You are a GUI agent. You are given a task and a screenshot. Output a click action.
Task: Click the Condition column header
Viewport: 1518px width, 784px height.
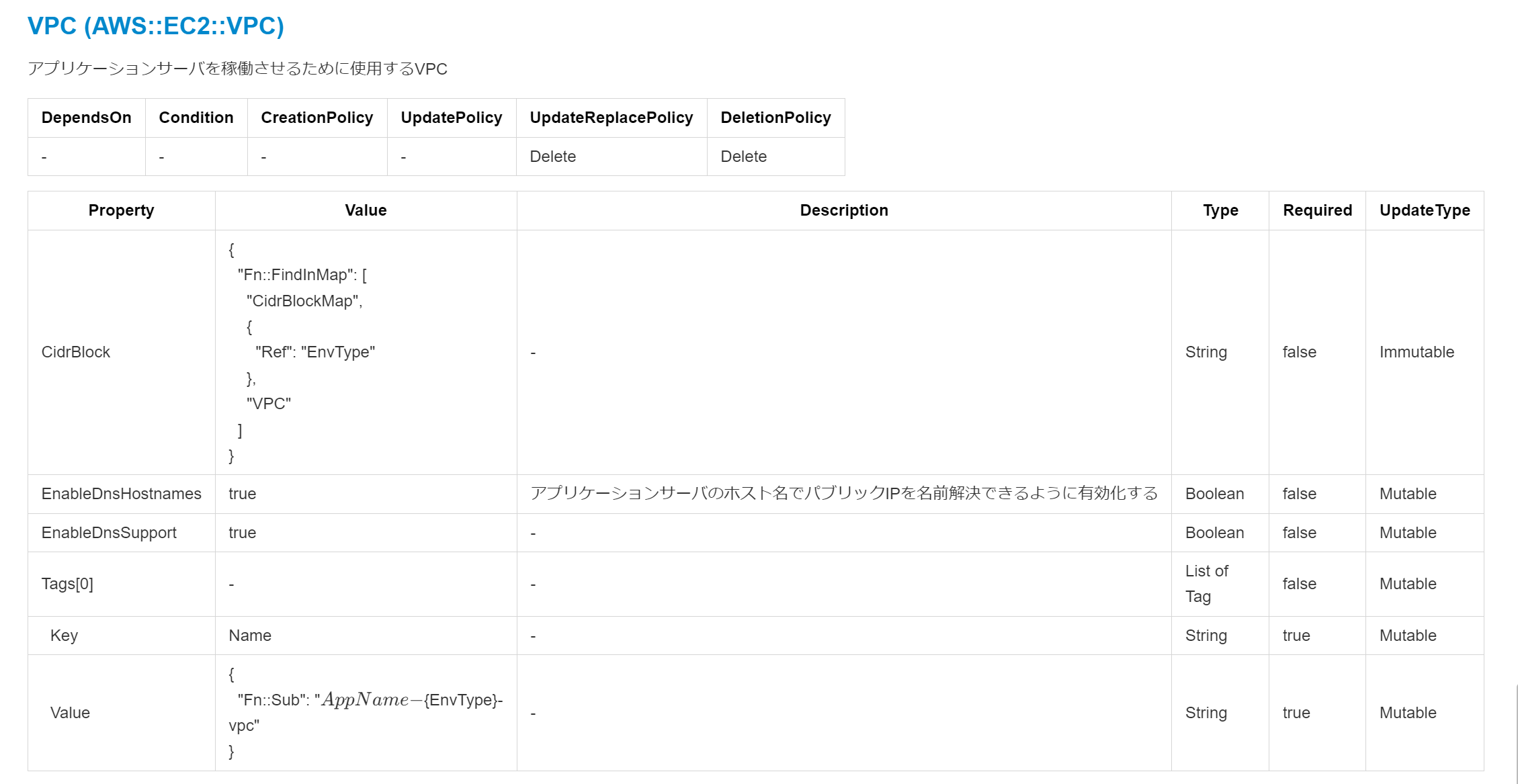coord(196,118)
